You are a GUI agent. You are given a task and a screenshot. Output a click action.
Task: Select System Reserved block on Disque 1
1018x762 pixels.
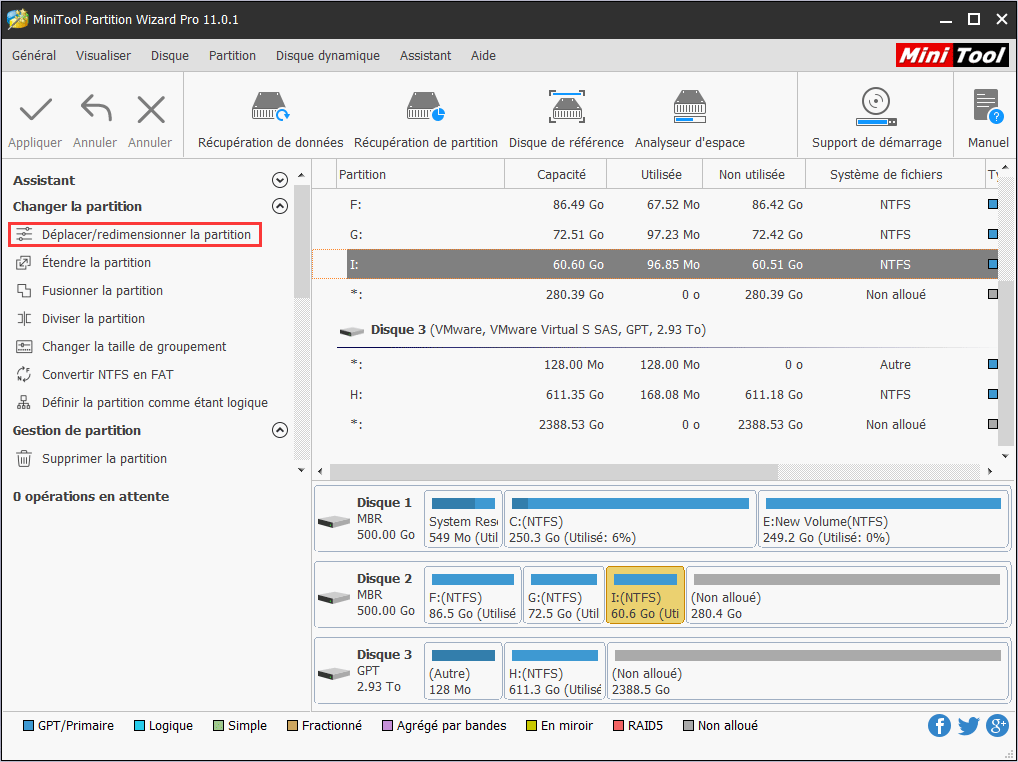click(x=463, y=519)
